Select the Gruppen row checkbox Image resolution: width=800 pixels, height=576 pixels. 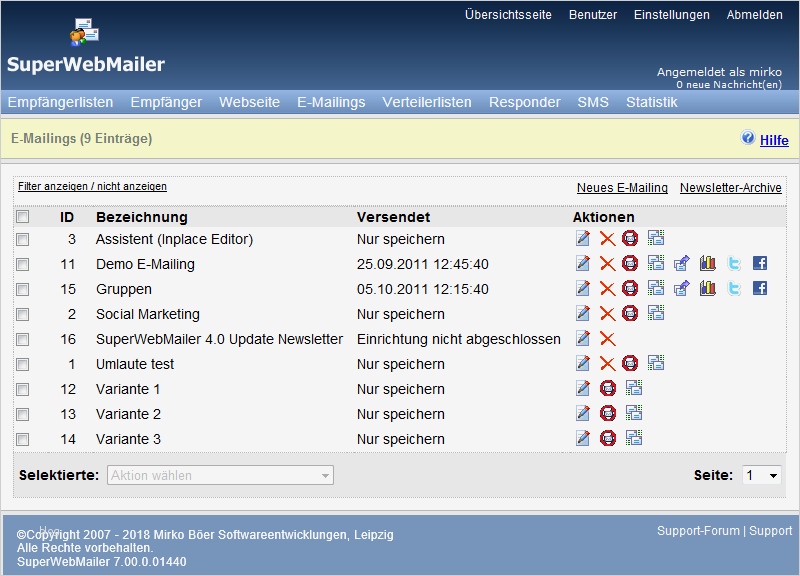(22, 289)
